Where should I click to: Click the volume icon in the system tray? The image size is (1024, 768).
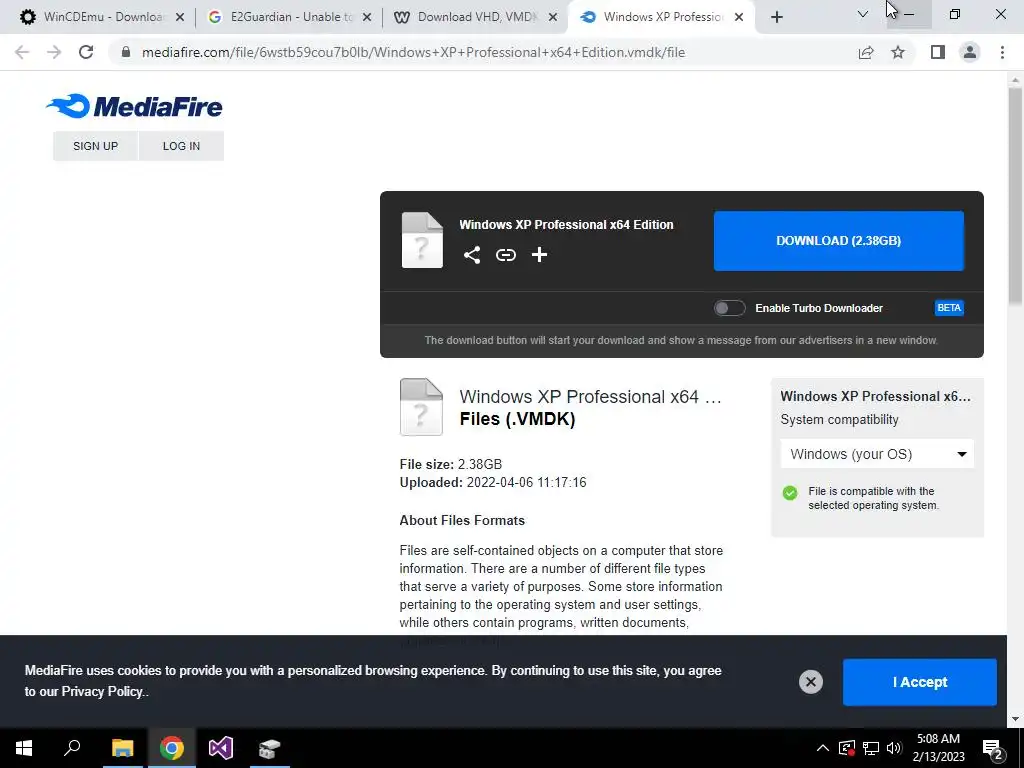[894, 748]
